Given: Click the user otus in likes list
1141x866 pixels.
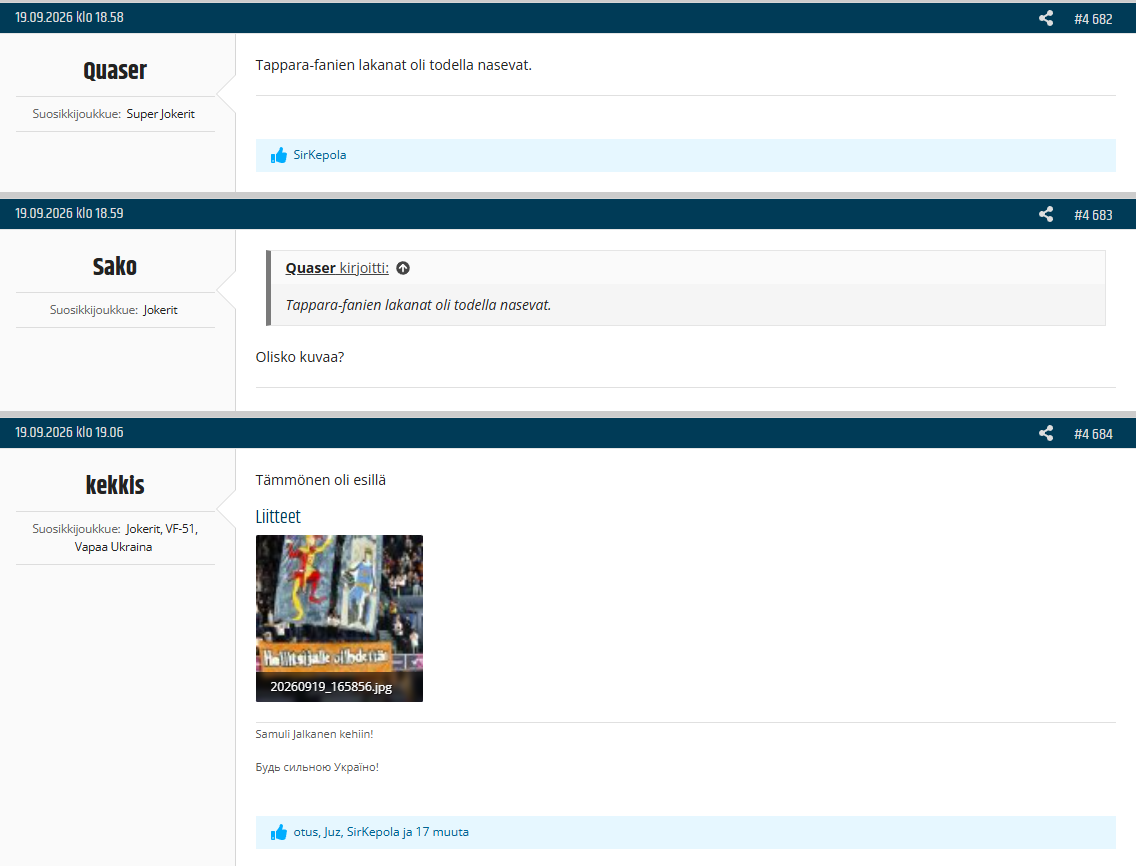Looking at the screenshot, I should [306, 832].
